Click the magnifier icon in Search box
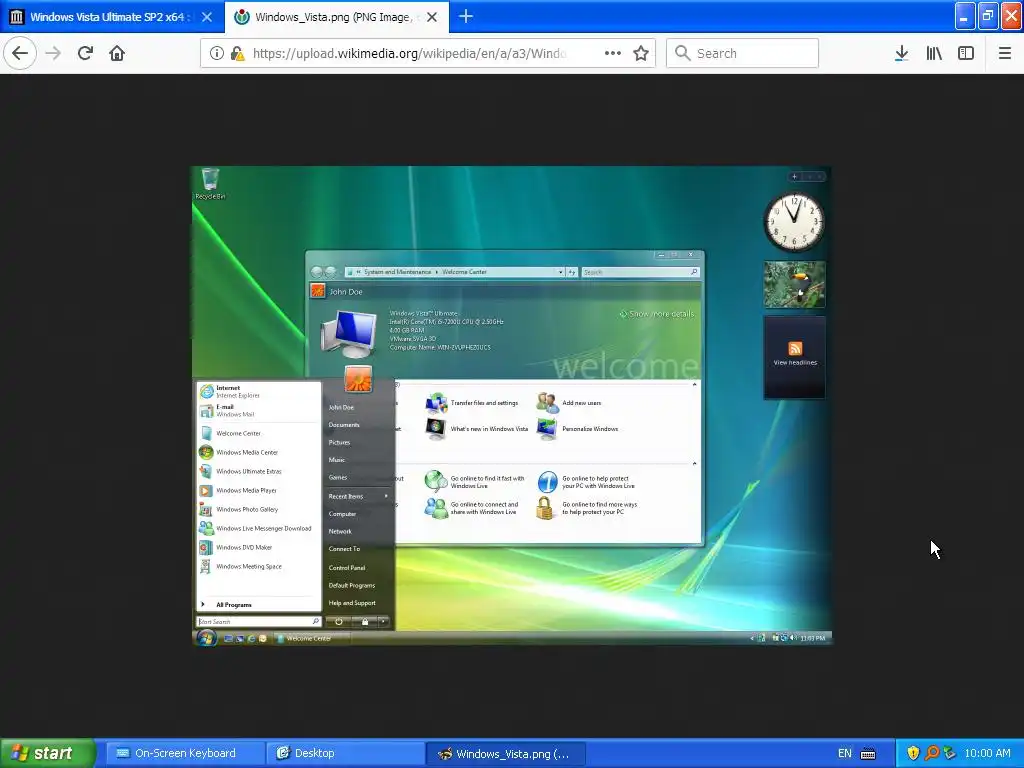1024x768 pixels. pos(682,53)
